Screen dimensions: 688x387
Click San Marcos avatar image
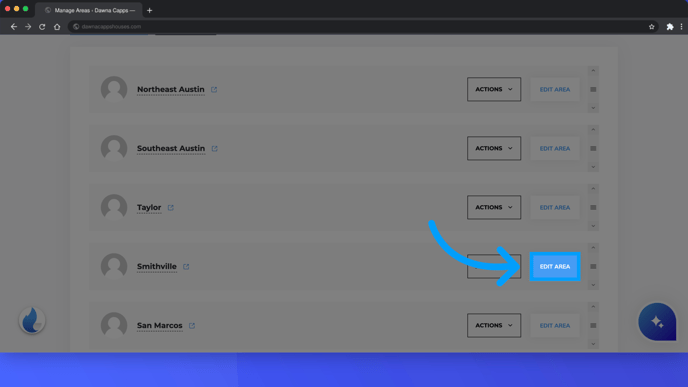tap(114, 325)
